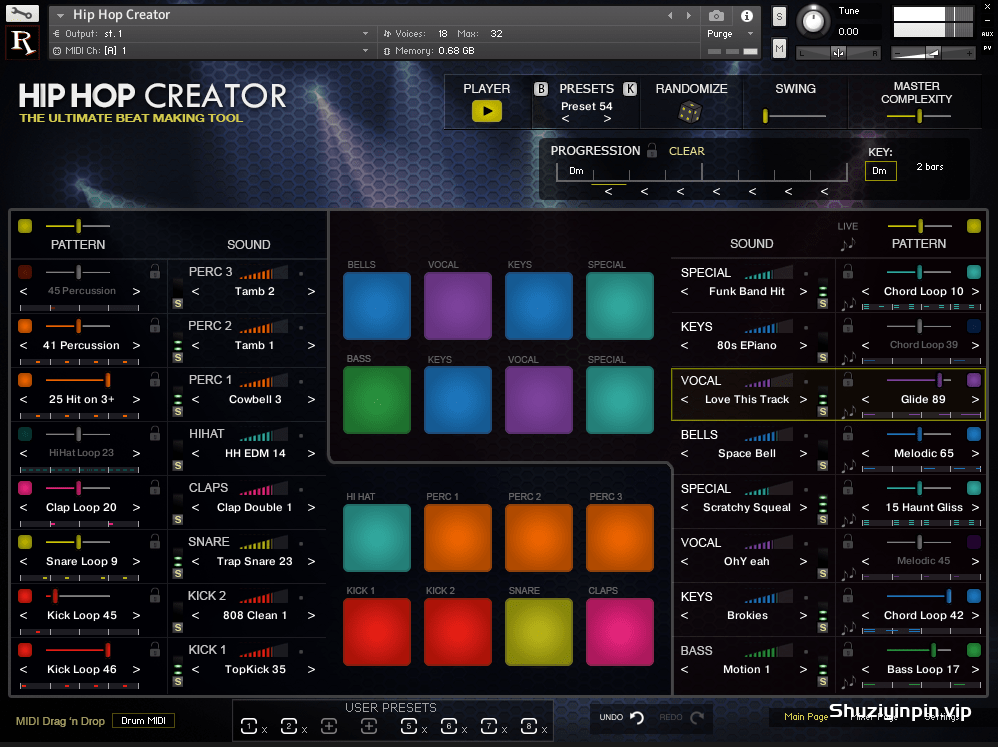
Task: Lock the Kick Loop 46 pattern padlock
Action: point(155,650)
